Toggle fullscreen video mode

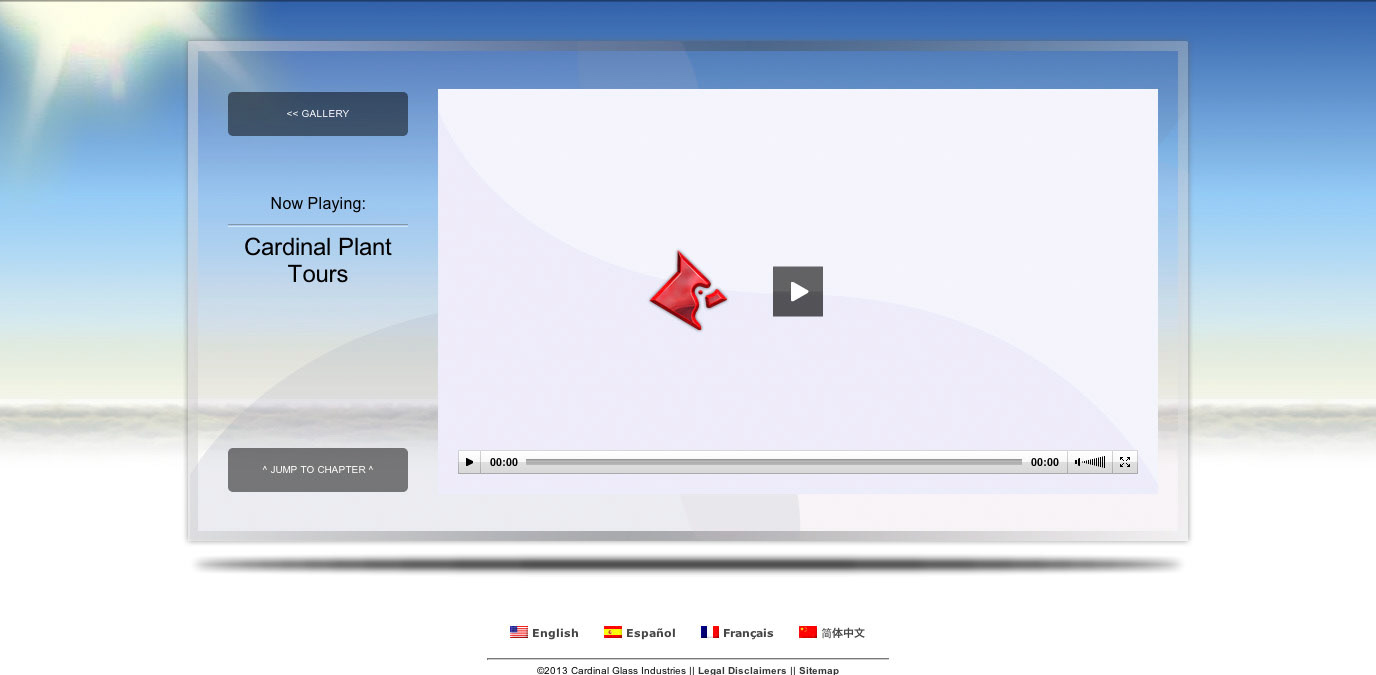pos(1125,462)
